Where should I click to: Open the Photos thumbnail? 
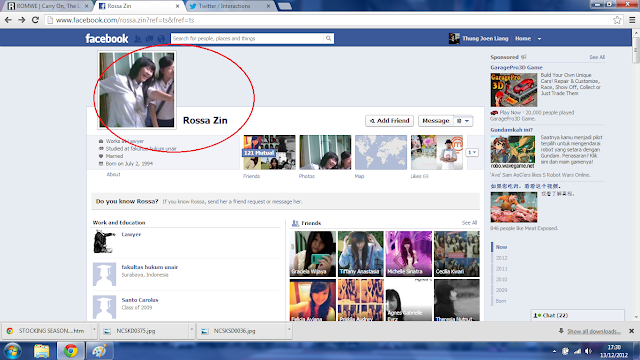click(325, 152)
